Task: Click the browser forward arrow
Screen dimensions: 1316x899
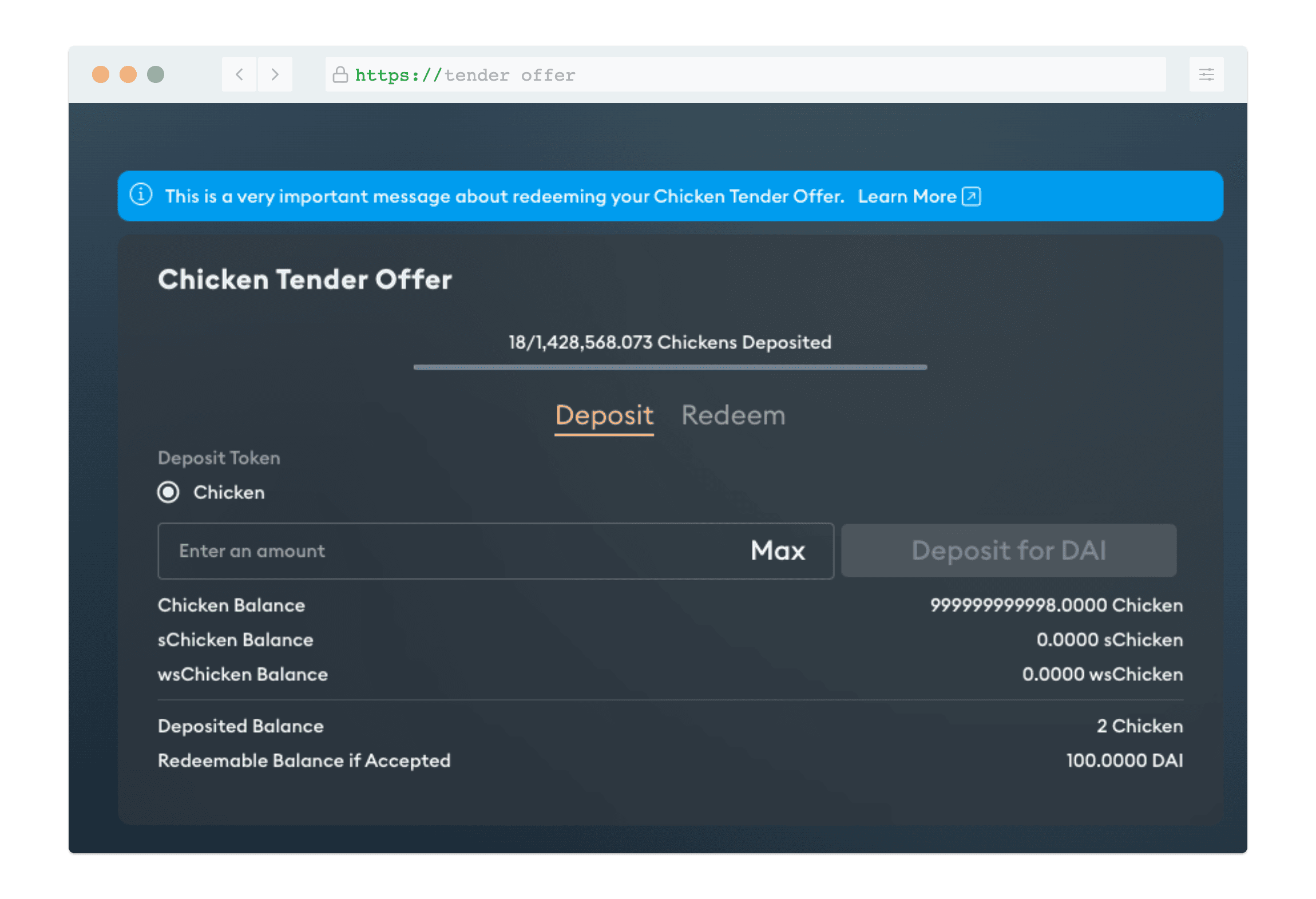Action: 275,74
